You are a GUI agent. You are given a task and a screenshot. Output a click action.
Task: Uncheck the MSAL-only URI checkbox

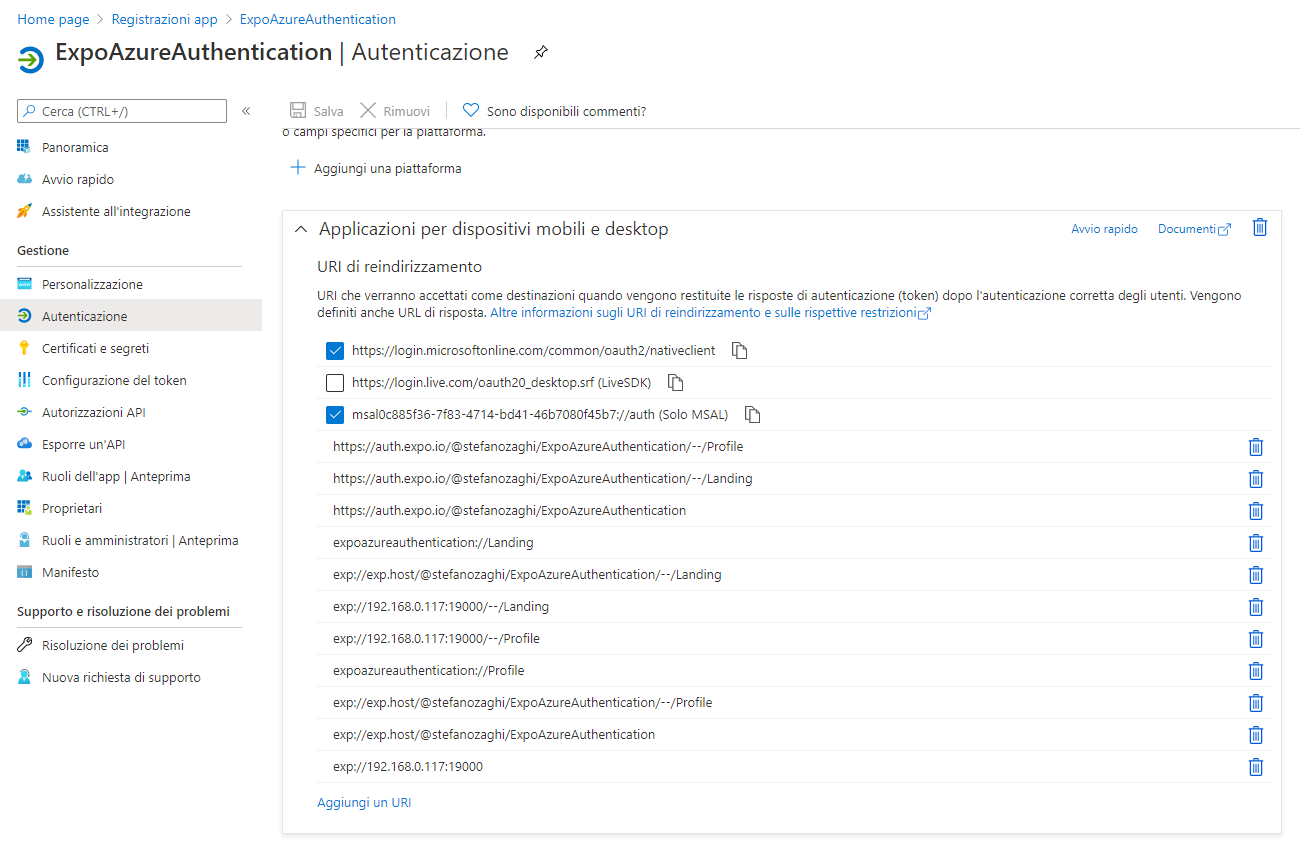click(x=335, y=414)
